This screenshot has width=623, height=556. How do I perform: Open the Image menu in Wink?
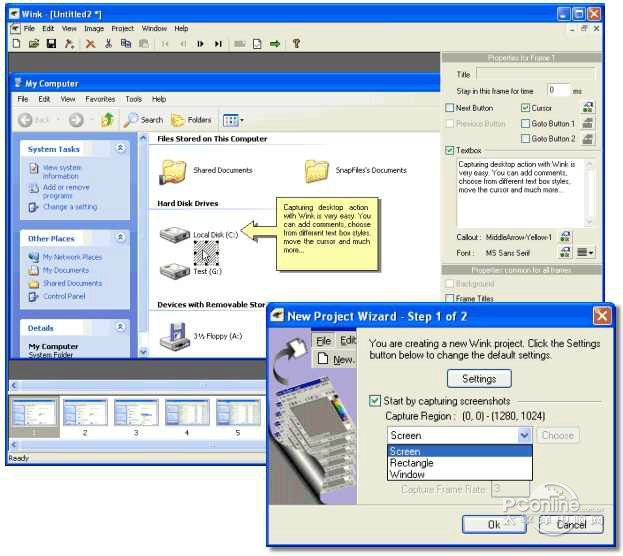[94, 29]
